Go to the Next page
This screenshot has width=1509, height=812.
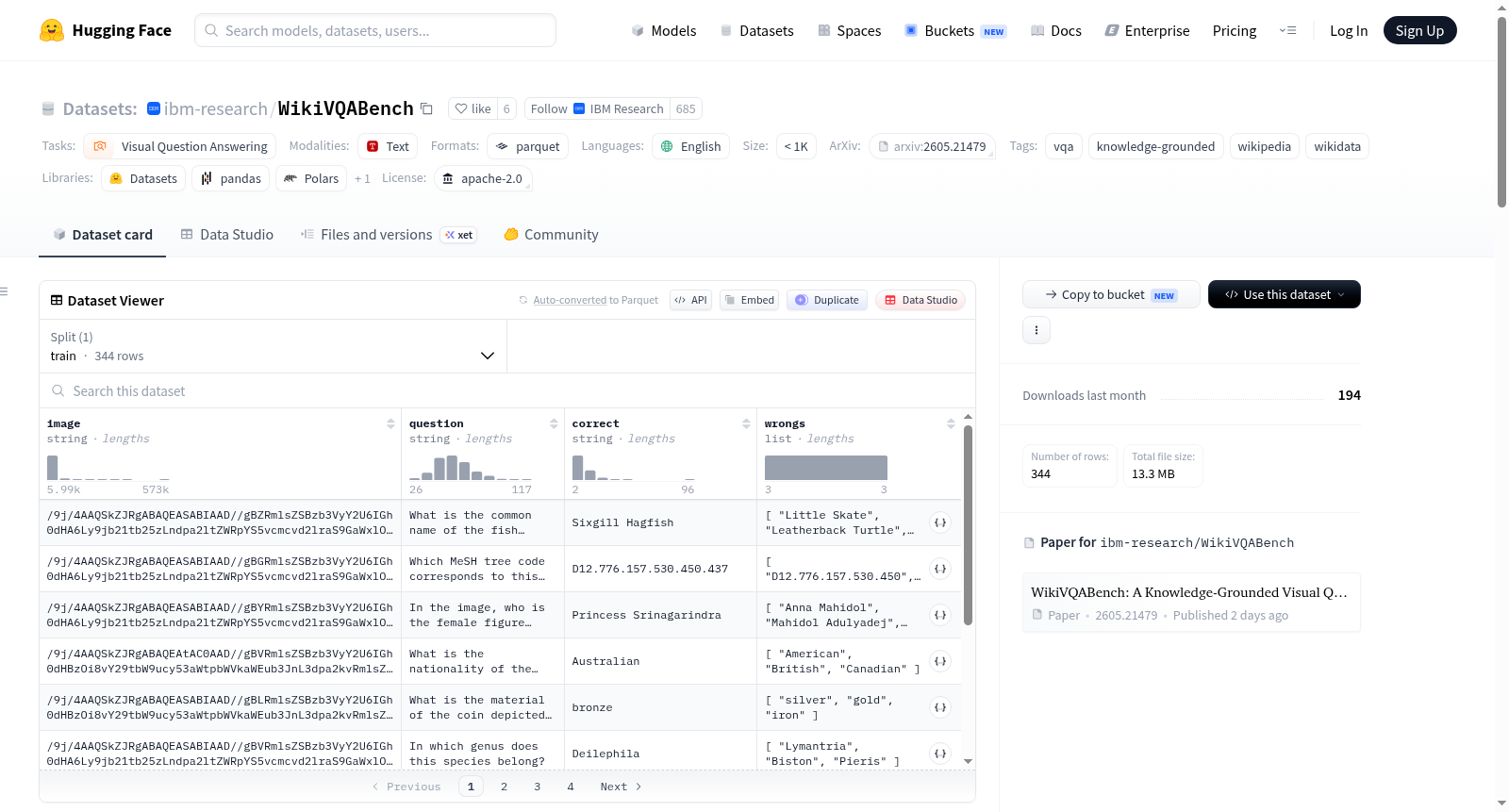click(x=621, y=787)
